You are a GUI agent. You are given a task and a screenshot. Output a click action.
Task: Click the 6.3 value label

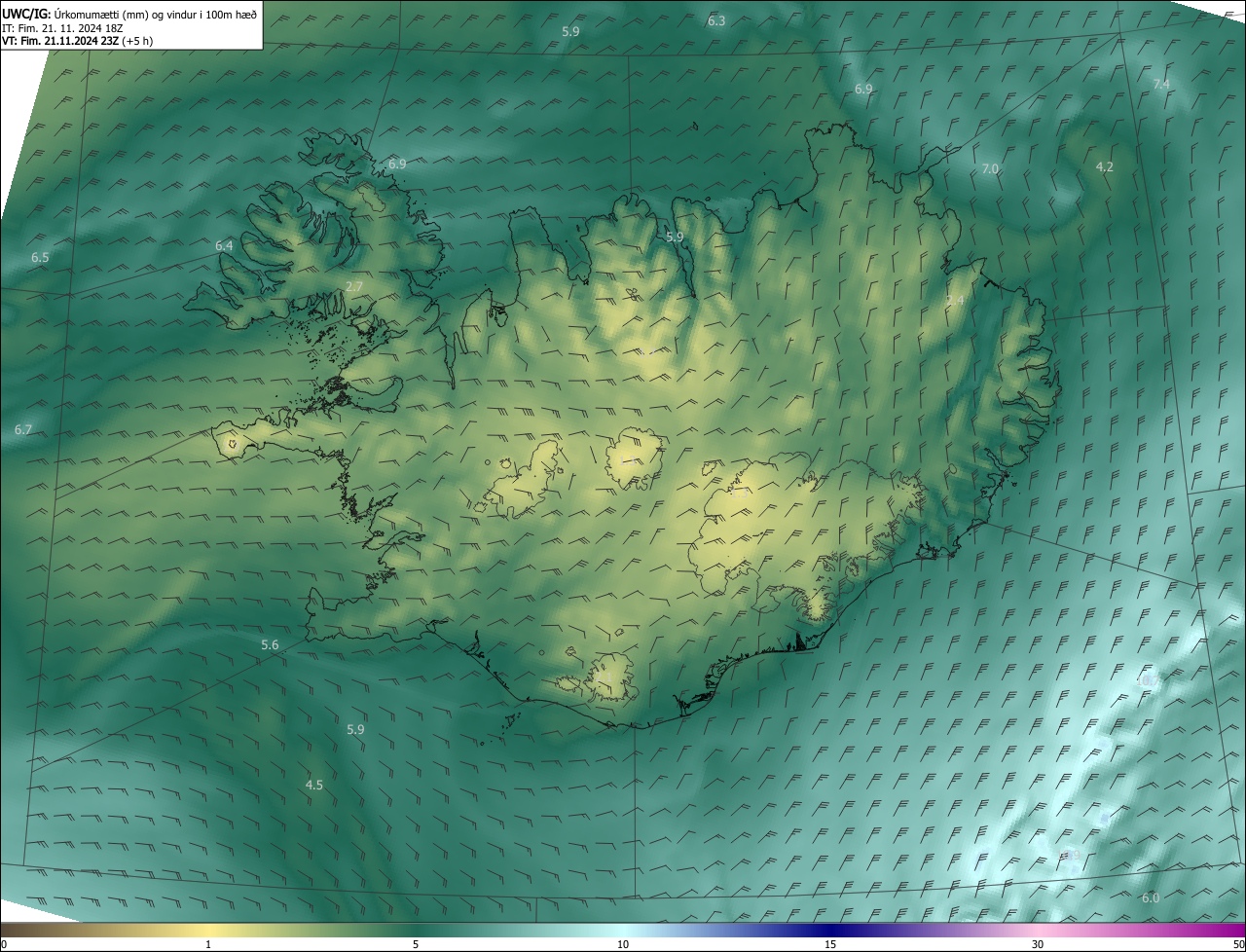tap(716, 20)
